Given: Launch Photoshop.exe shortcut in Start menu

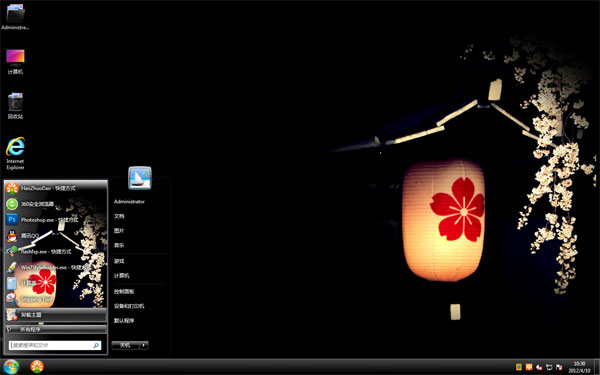Looking at the screenshot, I should click(x=55, y=220).
